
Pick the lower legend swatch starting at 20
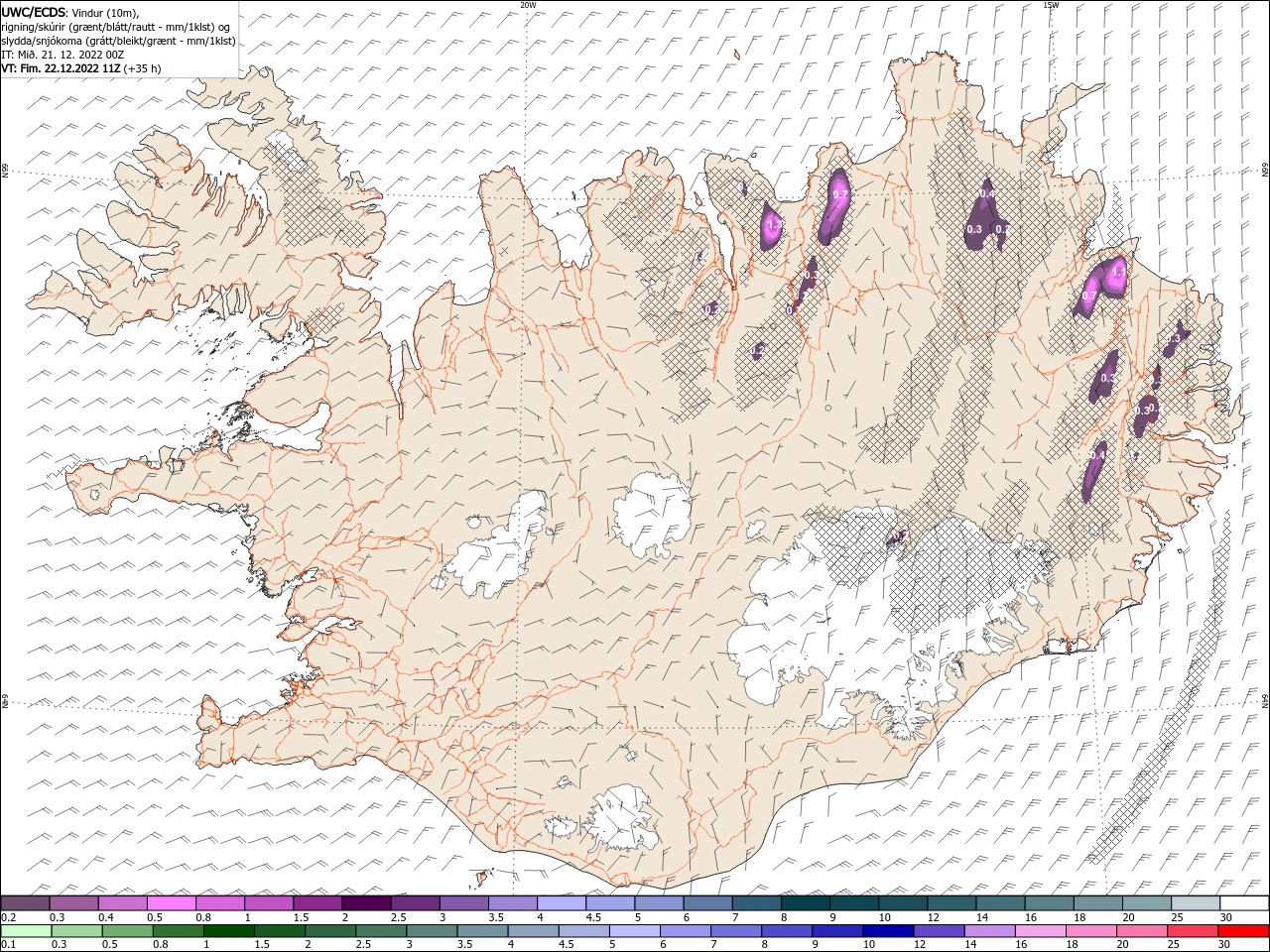pyautogui.click(x=1142, y=931)
